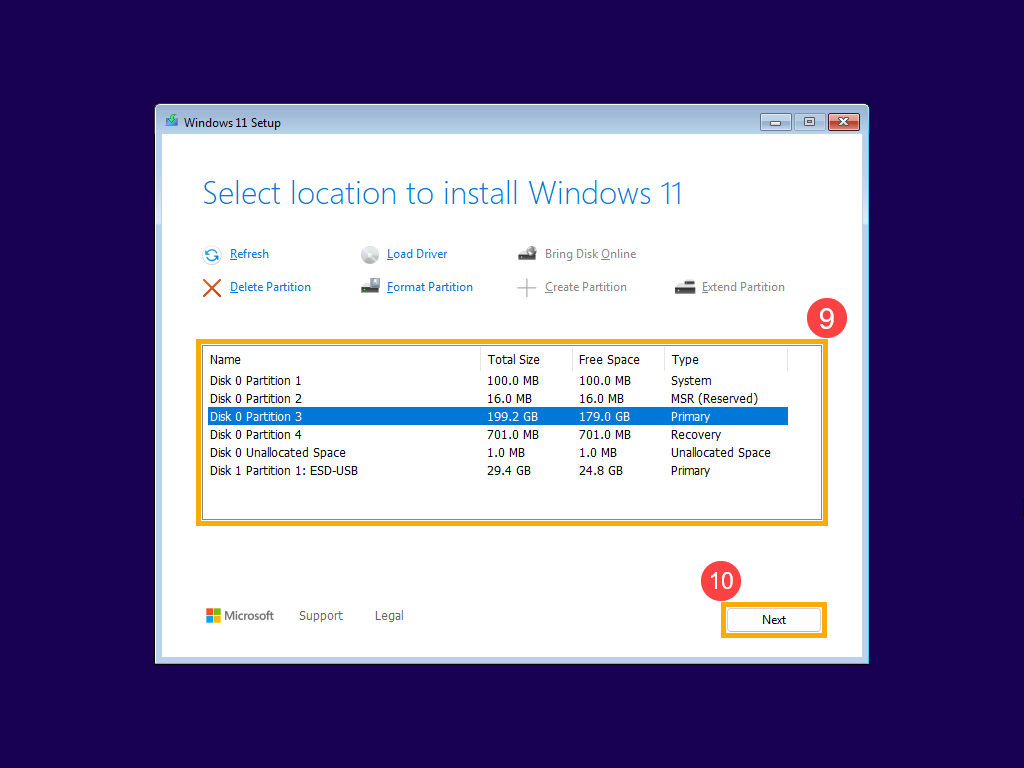This screenshot has width=1024, height=768.
Task: Click the 179.0 GB free space cell
Action: [x=604, y=417]
